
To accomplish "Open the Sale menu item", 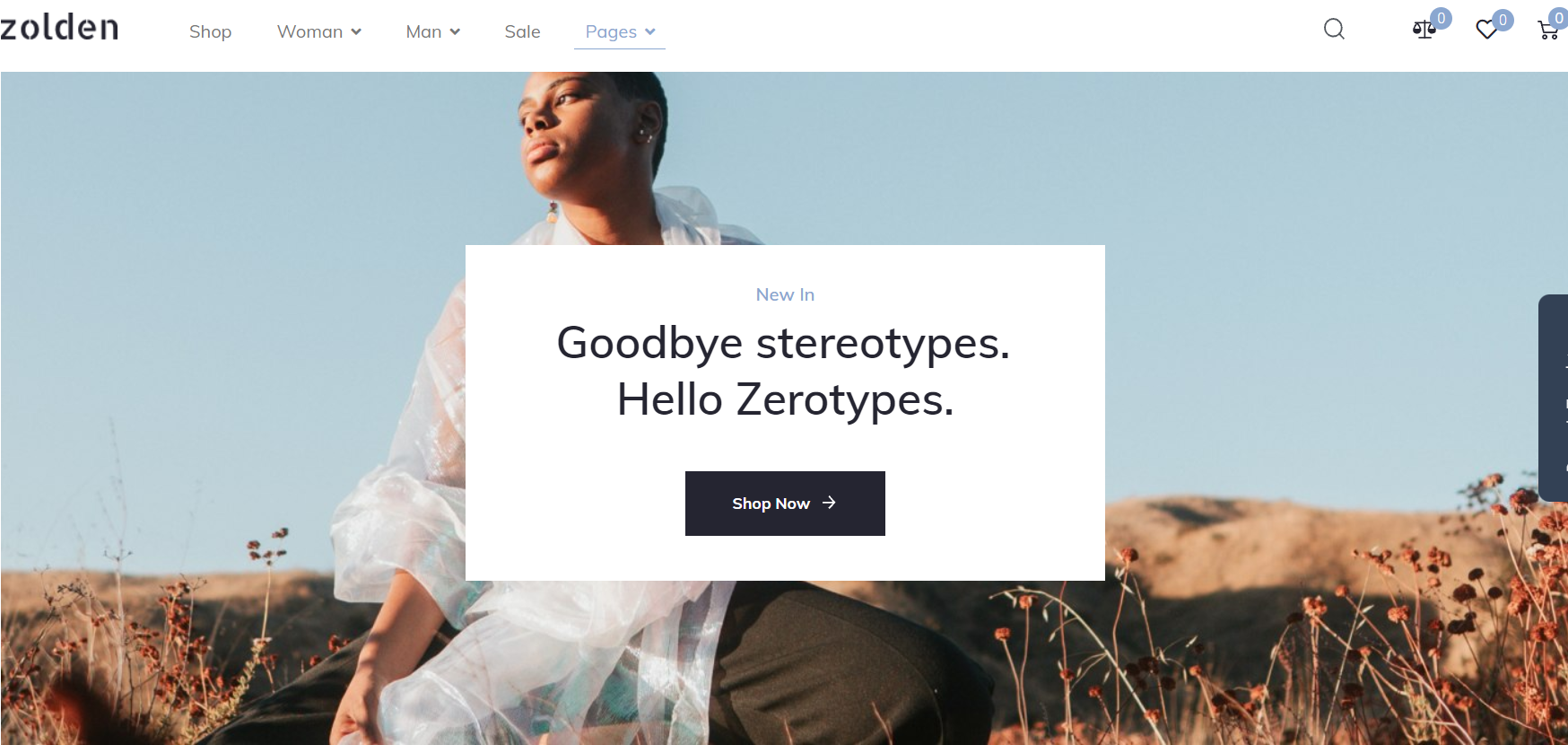I will (522, 31).
